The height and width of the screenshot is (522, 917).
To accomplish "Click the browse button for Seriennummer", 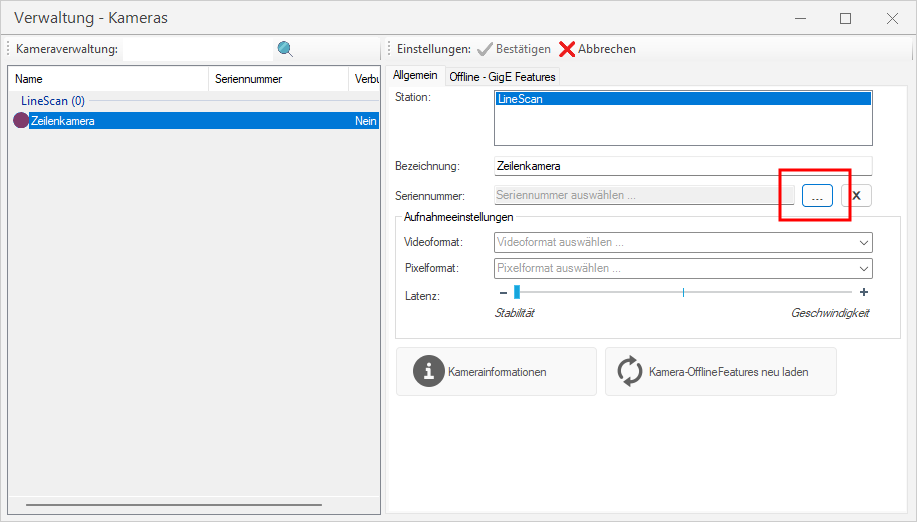I will point(817,196).
